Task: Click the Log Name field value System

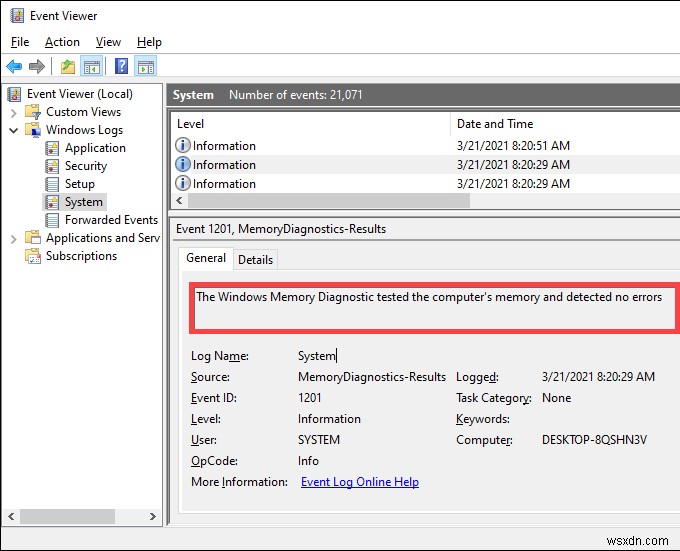Action: [317, 356]
